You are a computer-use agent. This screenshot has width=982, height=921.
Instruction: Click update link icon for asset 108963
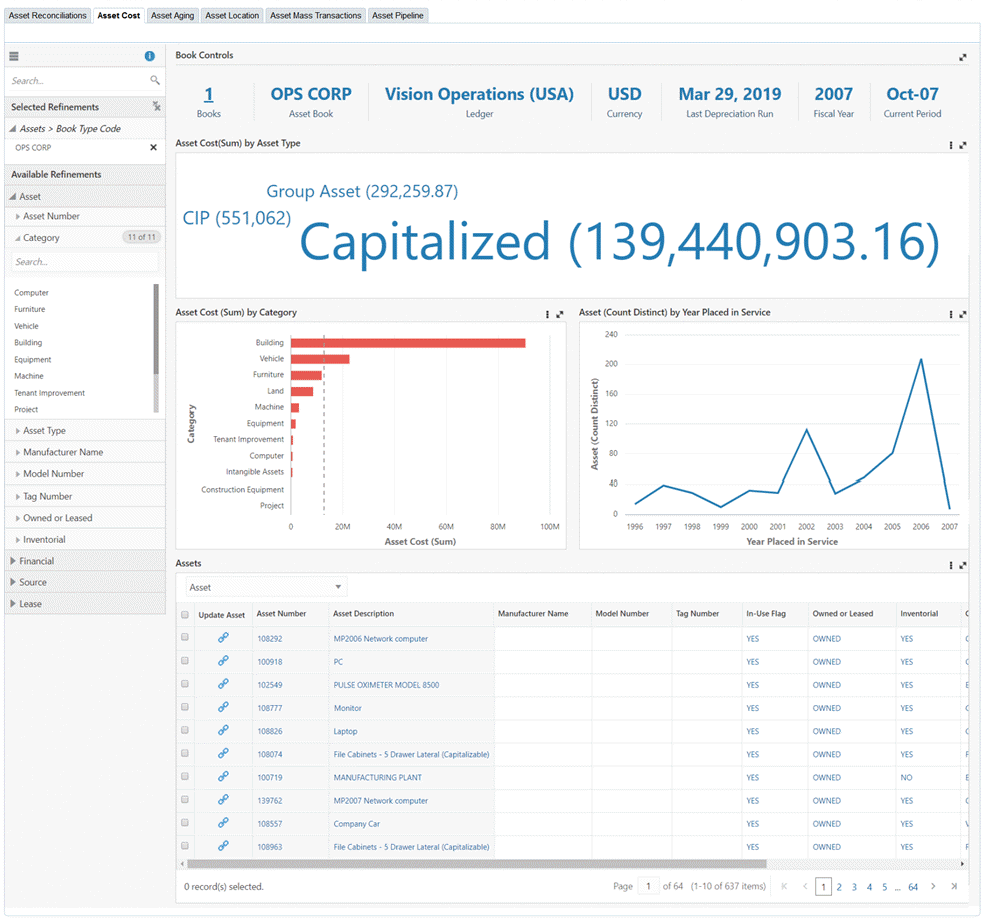[223, 846]
